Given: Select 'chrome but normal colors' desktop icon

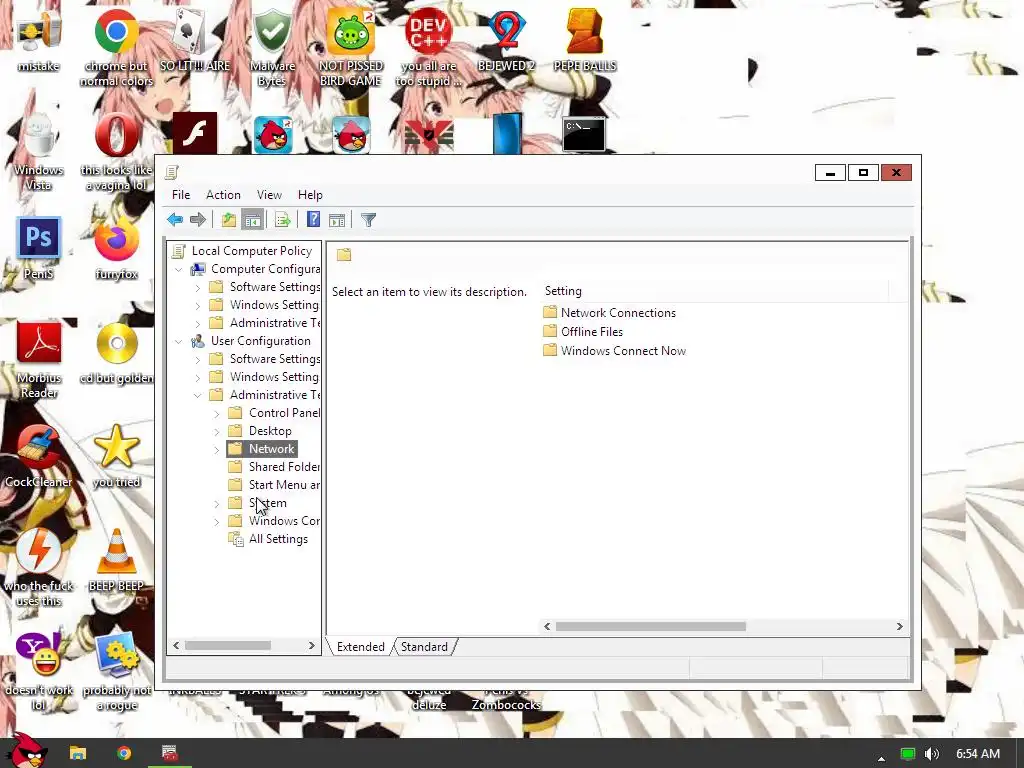Looking at the screenshot, I should (116, 49).
